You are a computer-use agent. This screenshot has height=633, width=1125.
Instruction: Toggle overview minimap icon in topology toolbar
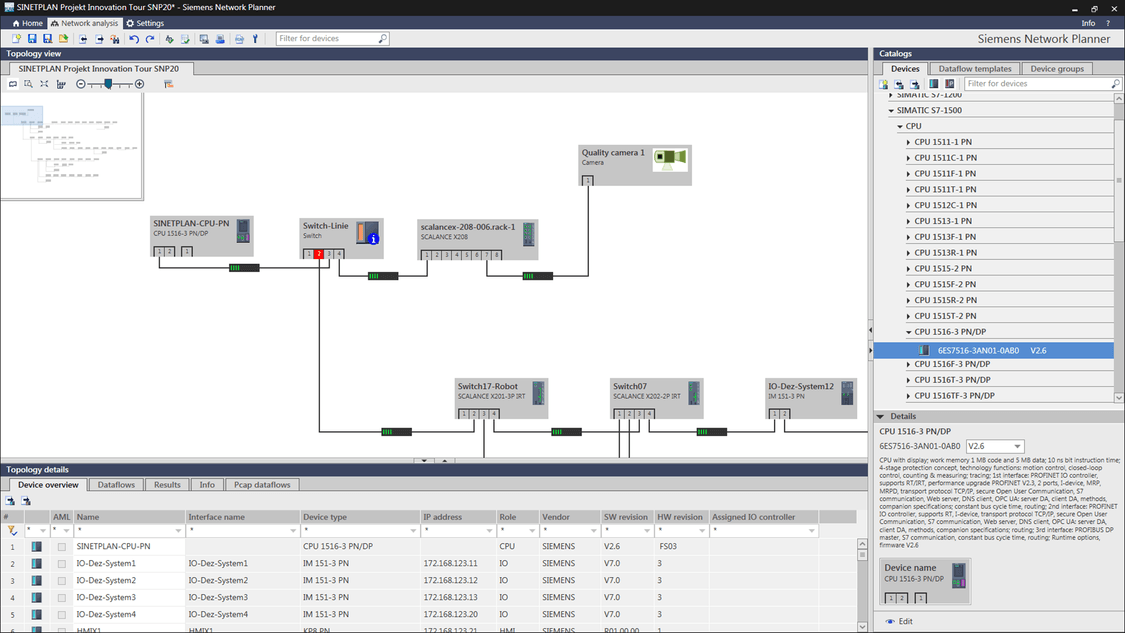click(x=12, y=84)
